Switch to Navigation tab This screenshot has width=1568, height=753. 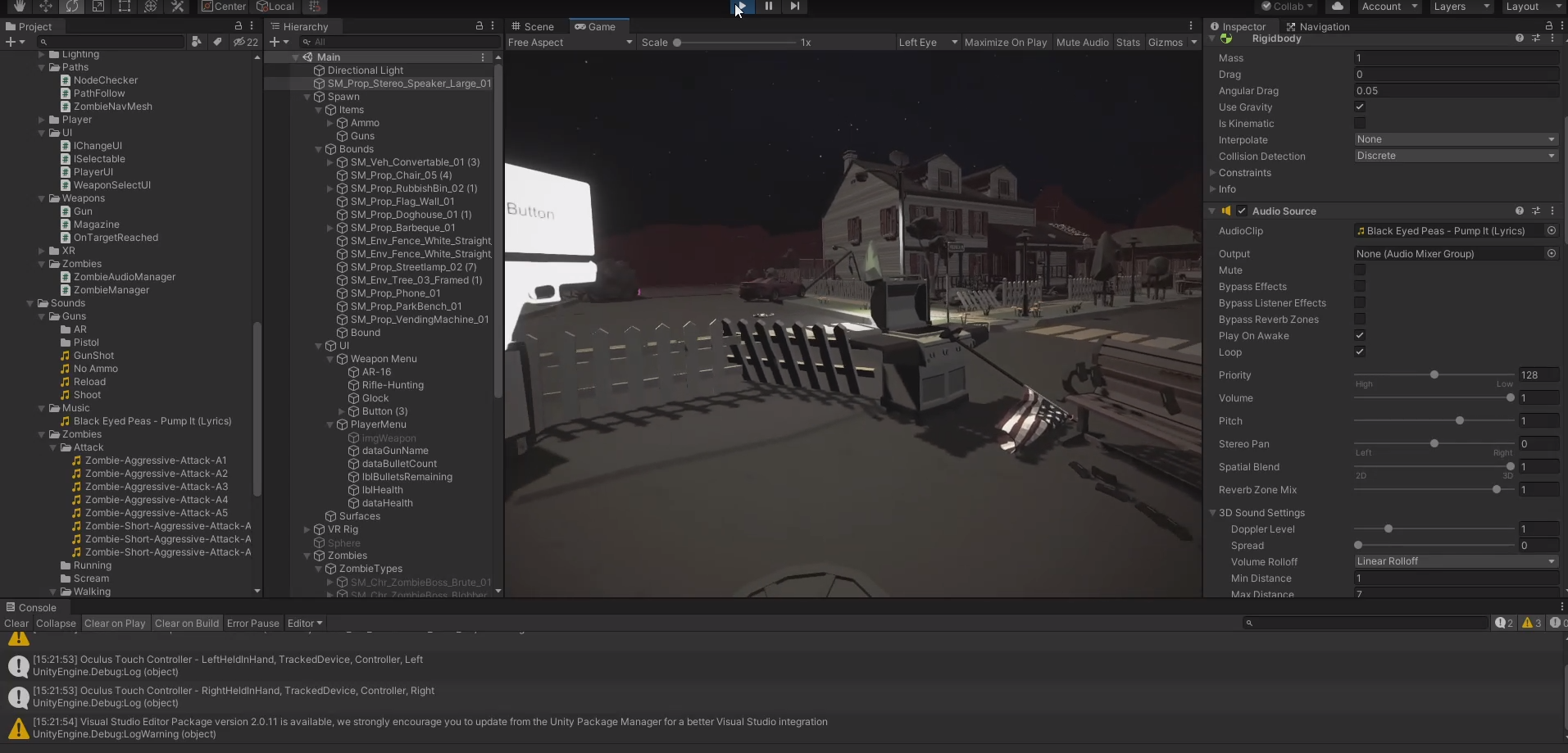[x=1317, y=27]
